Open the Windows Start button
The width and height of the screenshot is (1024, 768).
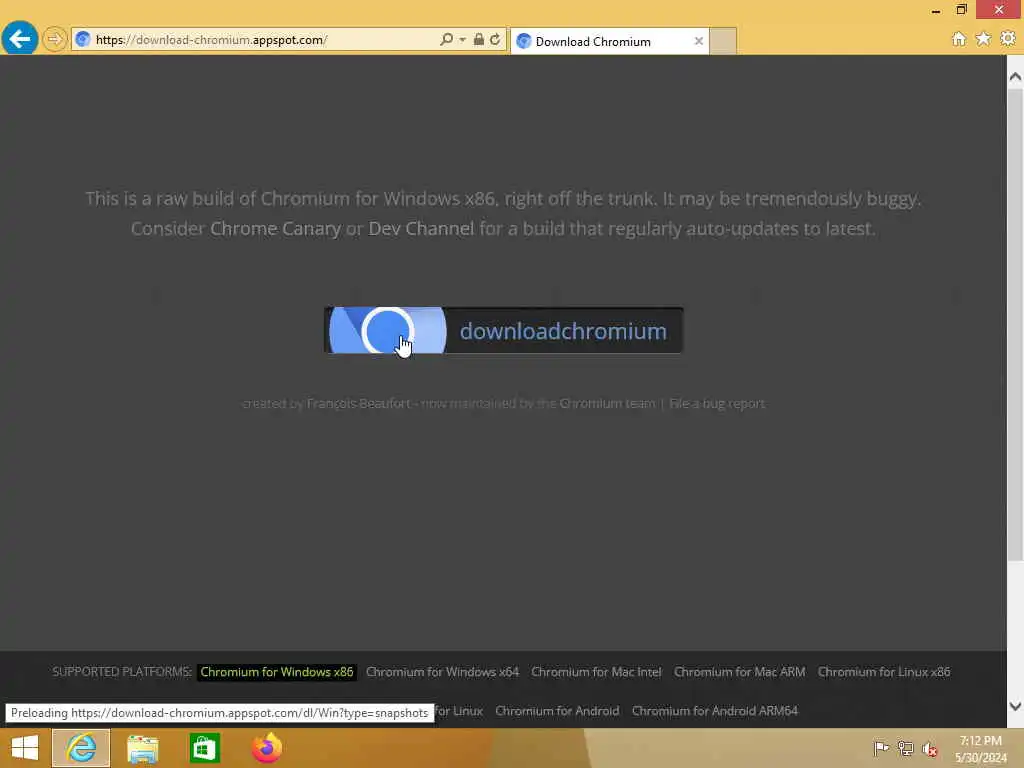click(25, 748)
